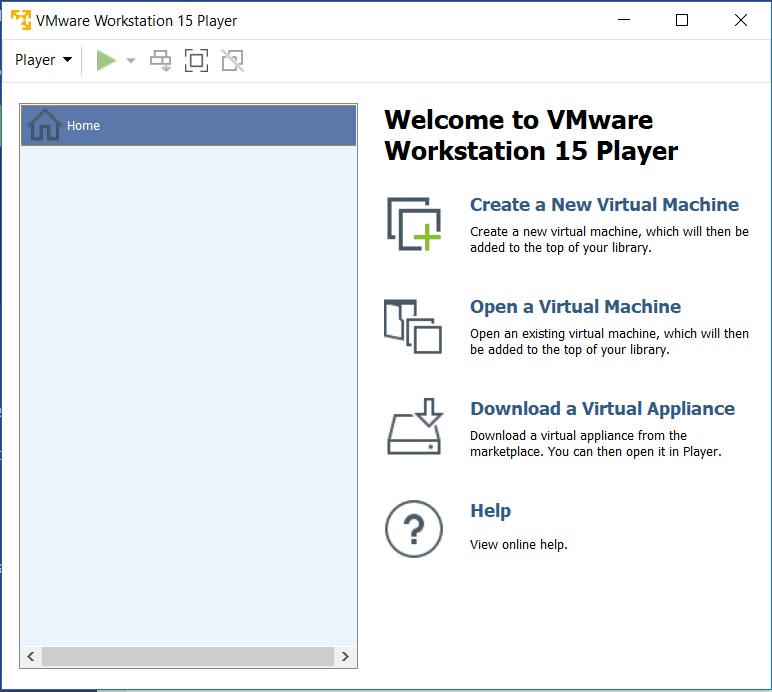Open the Create a New Virtual Machine link
Viewport: 772px width, 692px height.
604,205
